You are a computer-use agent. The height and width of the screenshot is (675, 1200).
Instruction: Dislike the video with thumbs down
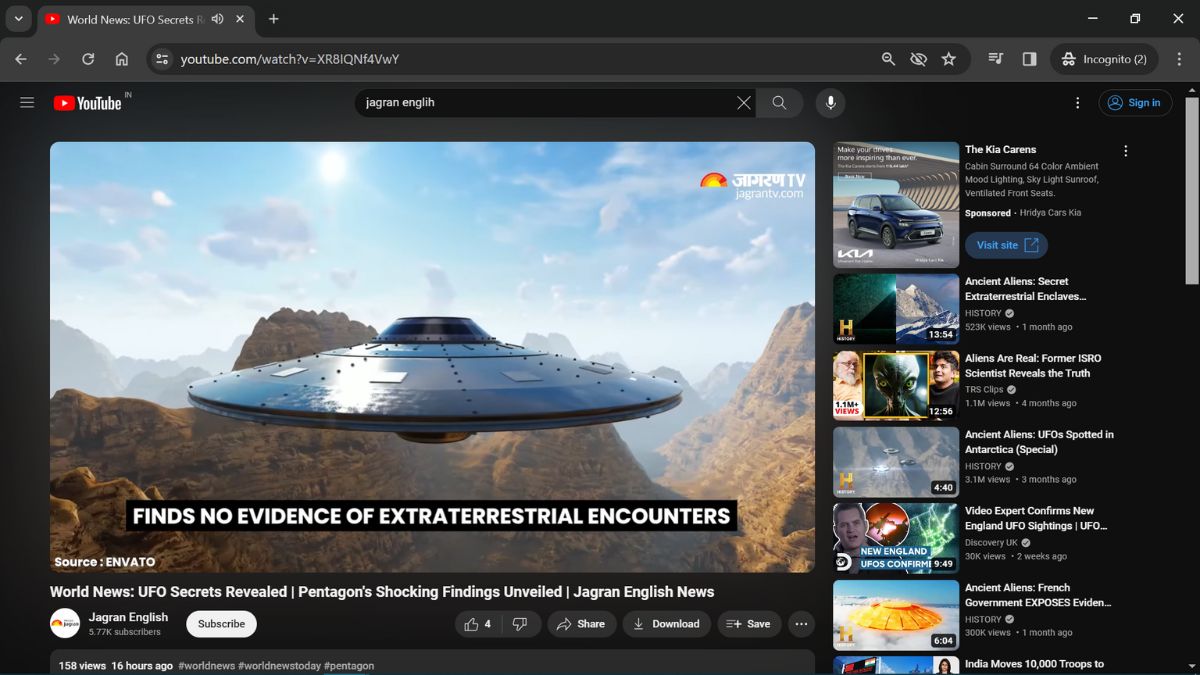[520, 624]
